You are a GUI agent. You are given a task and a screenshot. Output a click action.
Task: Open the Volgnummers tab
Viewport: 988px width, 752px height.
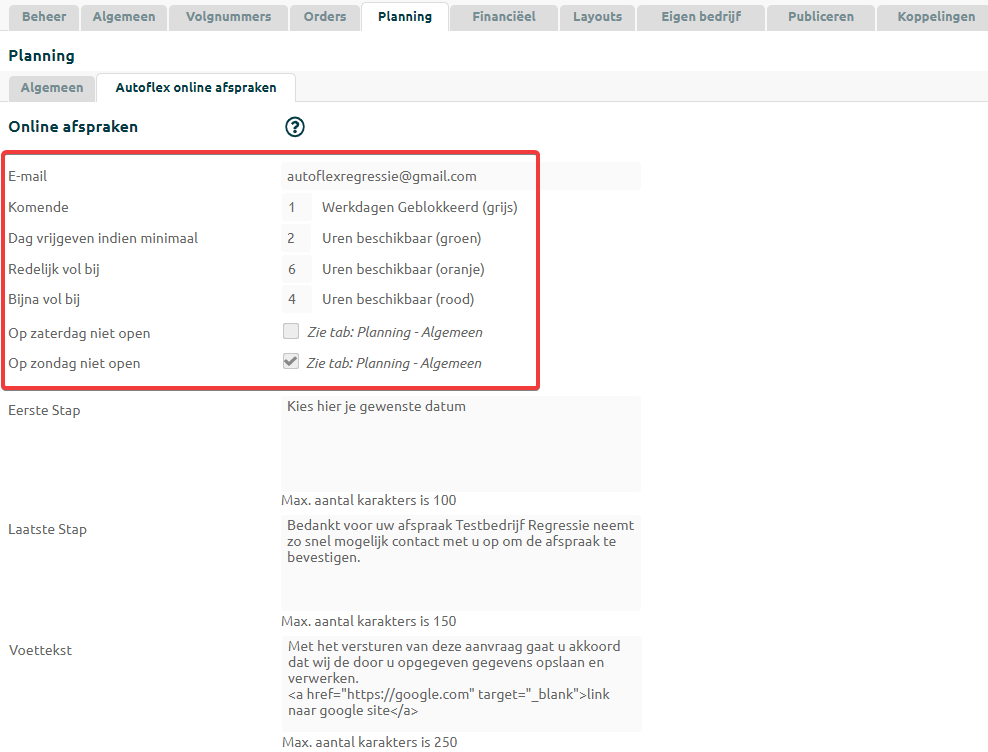click(228, 17)
